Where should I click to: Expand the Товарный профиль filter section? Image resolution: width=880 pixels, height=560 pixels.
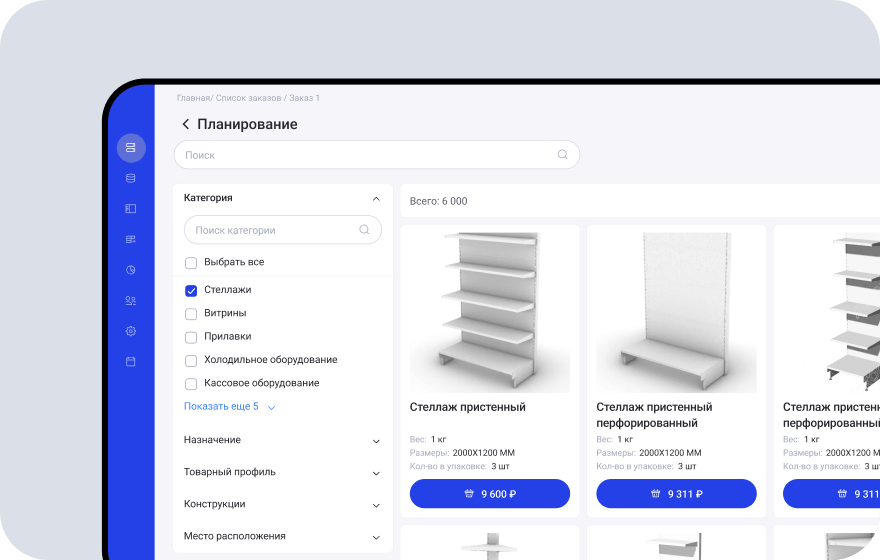[376, 474]
